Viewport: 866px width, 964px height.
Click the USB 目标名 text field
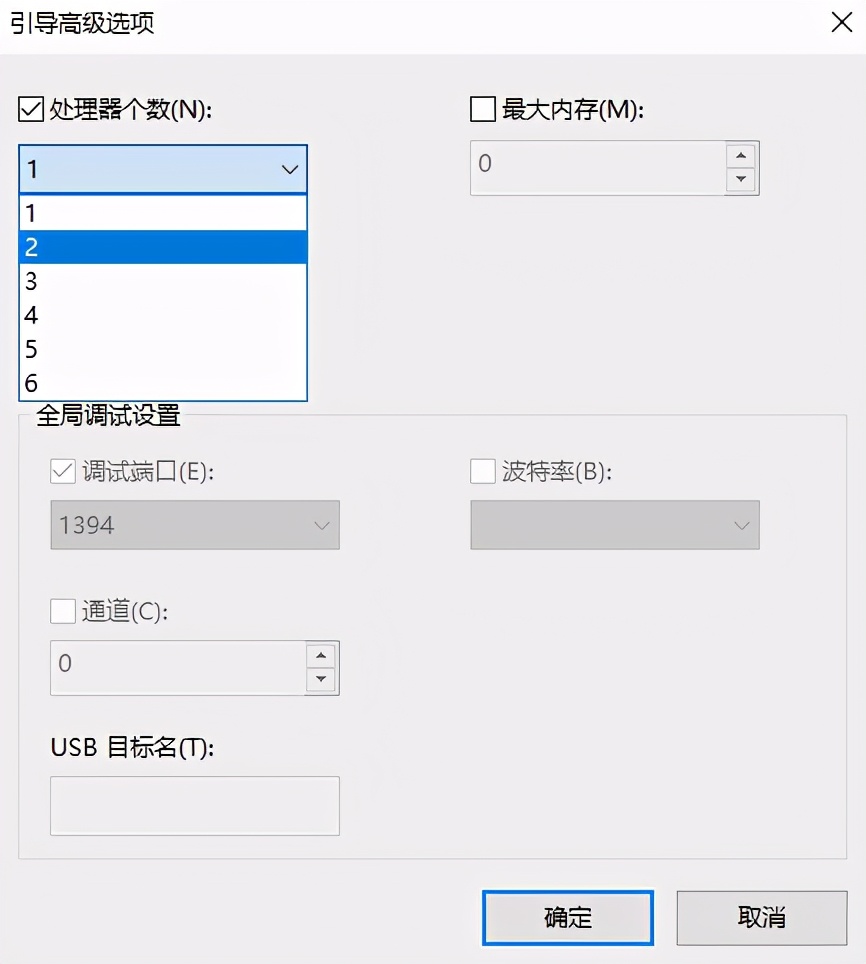(x=195, y=805)
